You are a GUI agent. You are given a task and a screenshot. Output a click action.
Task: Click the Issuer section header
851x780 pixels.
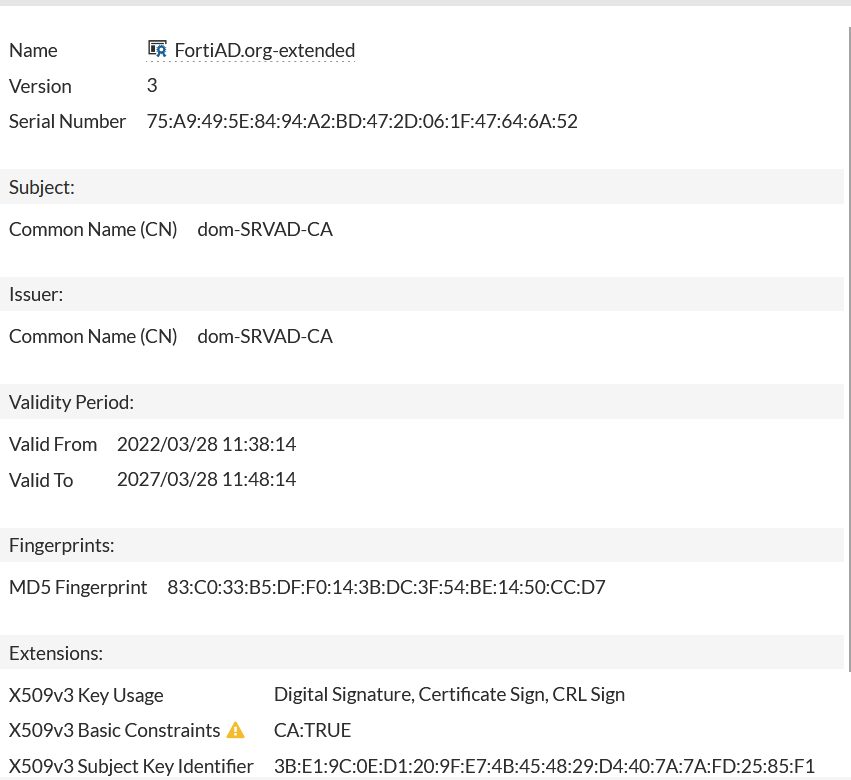tap(37, 294)
